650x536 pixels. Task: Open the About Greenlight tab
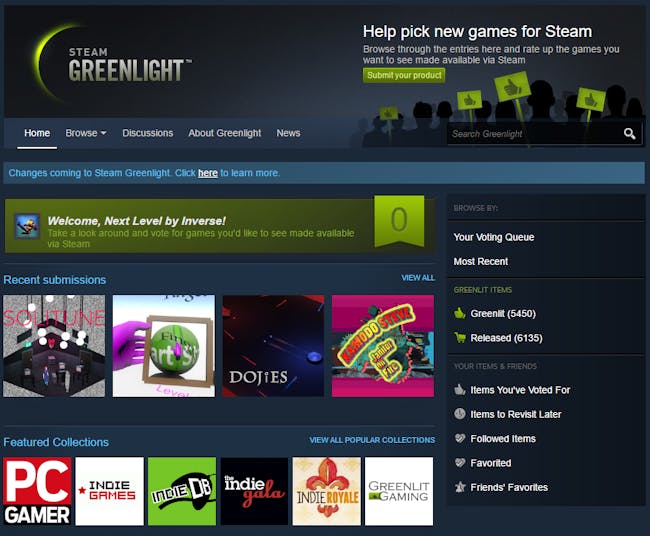(225, 133)
